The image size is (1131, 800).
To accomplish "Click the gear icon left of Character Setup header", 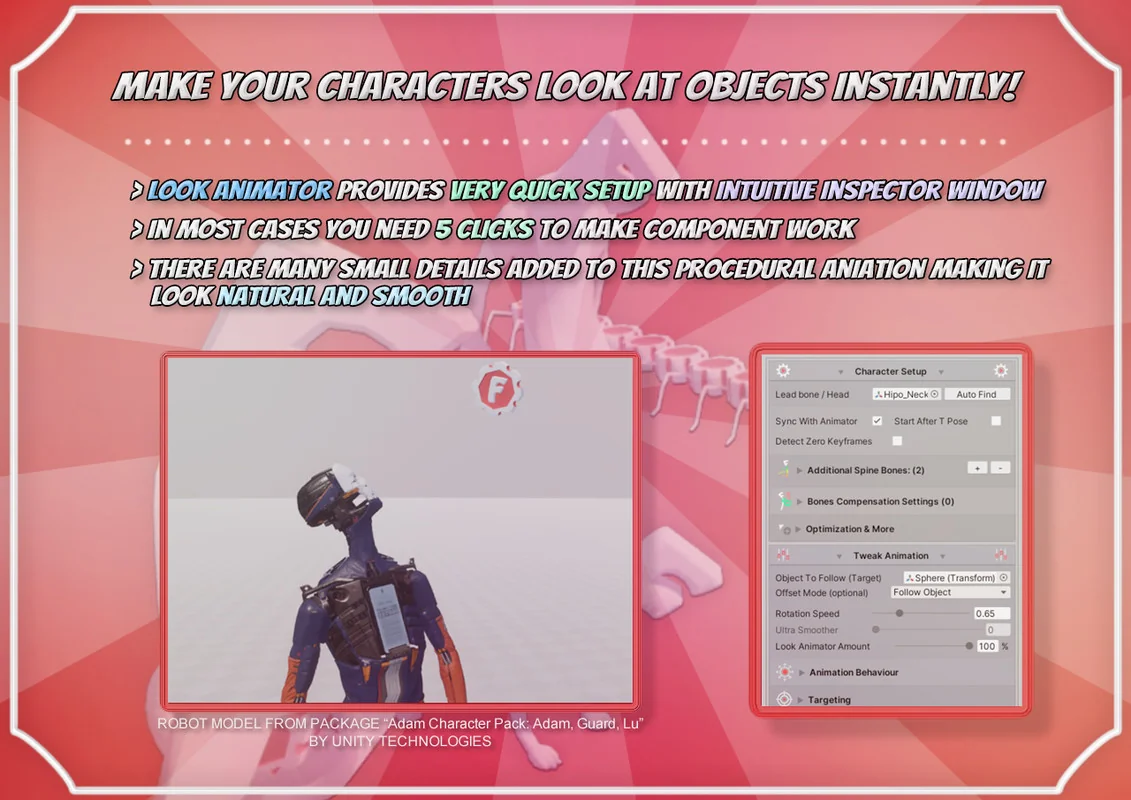I will click(x=784, y=371).
